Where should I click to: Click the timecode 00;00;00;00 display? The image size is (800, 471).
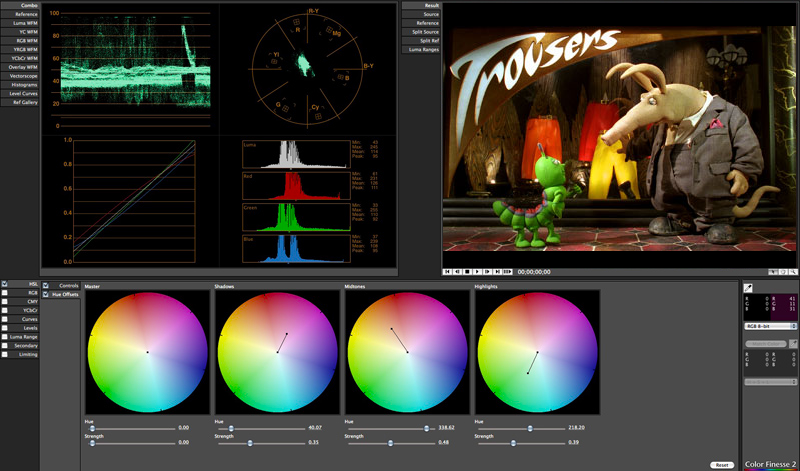pyautogui.click(x=534, y=272)
